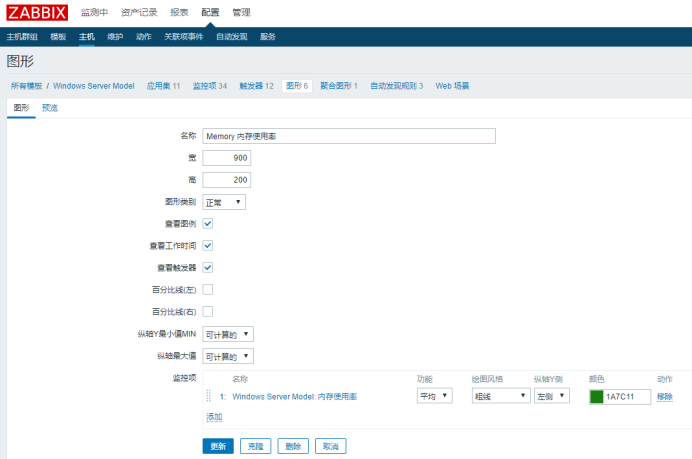692x459 pixels.
Task: Open 聚合图形 1 link
Action: pos(339,86)
